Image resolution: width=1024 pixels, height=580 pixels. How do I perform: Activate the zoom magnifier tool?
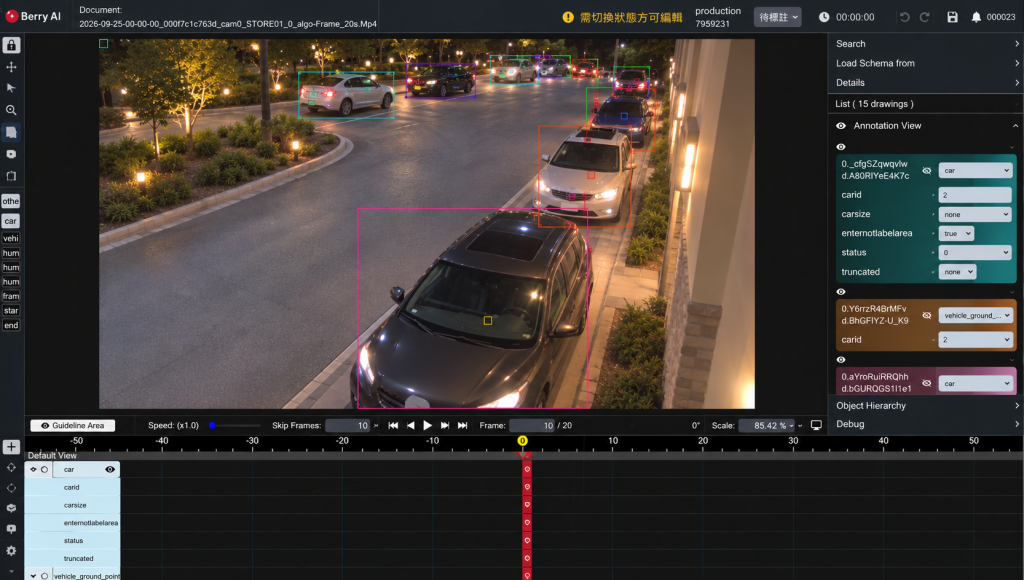pyautogui.click(x=11, y=110)
